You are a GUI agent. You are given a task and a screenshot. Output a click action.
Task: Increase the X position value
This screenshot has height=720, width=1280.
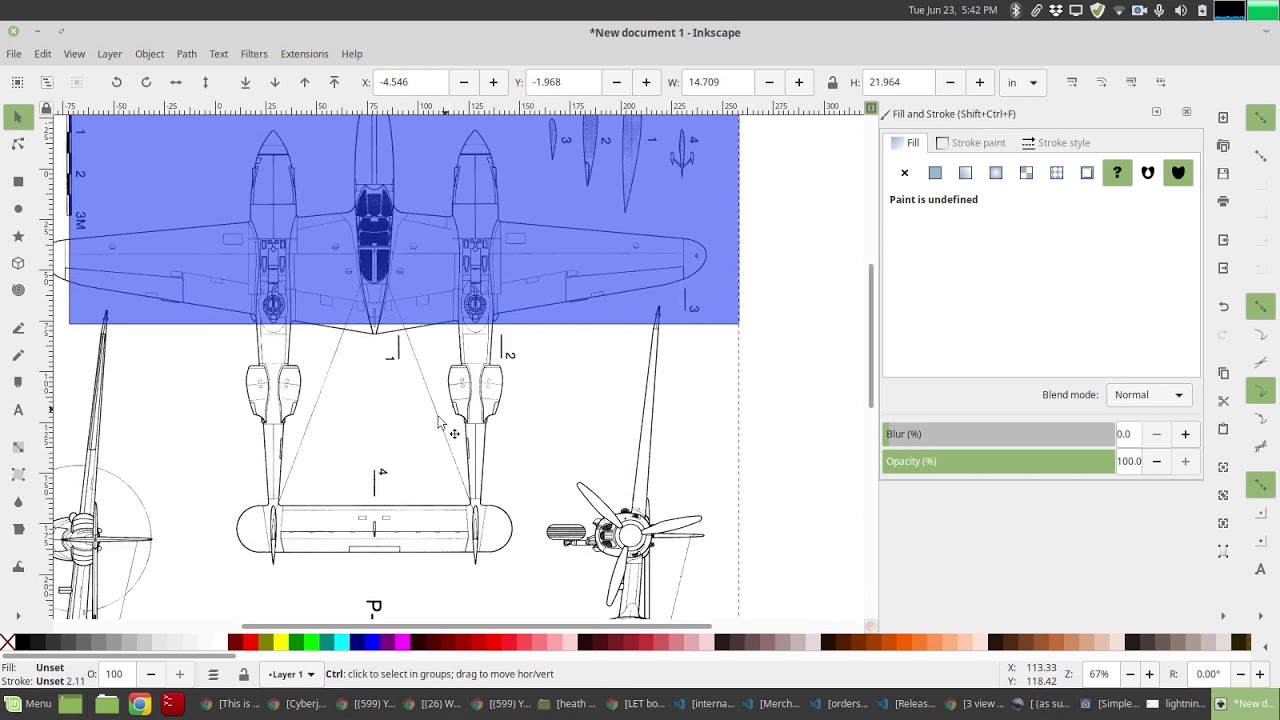point(493,82)
